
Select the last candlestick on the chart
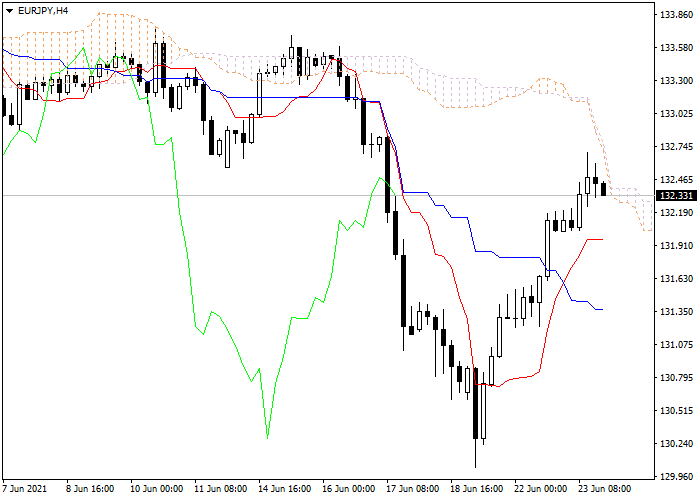tap(603, 189)
